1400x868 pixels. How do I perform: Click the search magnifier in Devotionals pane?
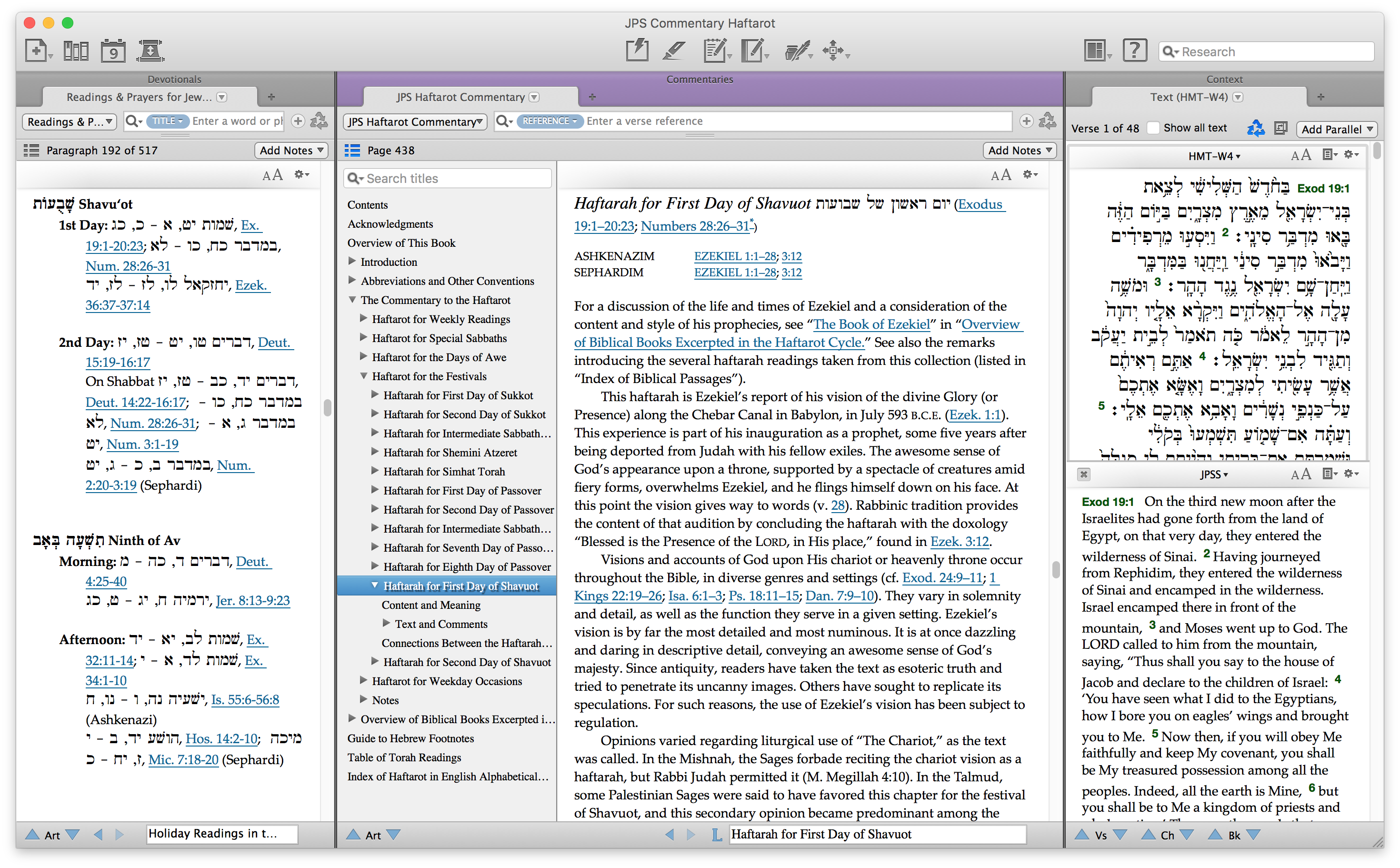coord(134,121)
